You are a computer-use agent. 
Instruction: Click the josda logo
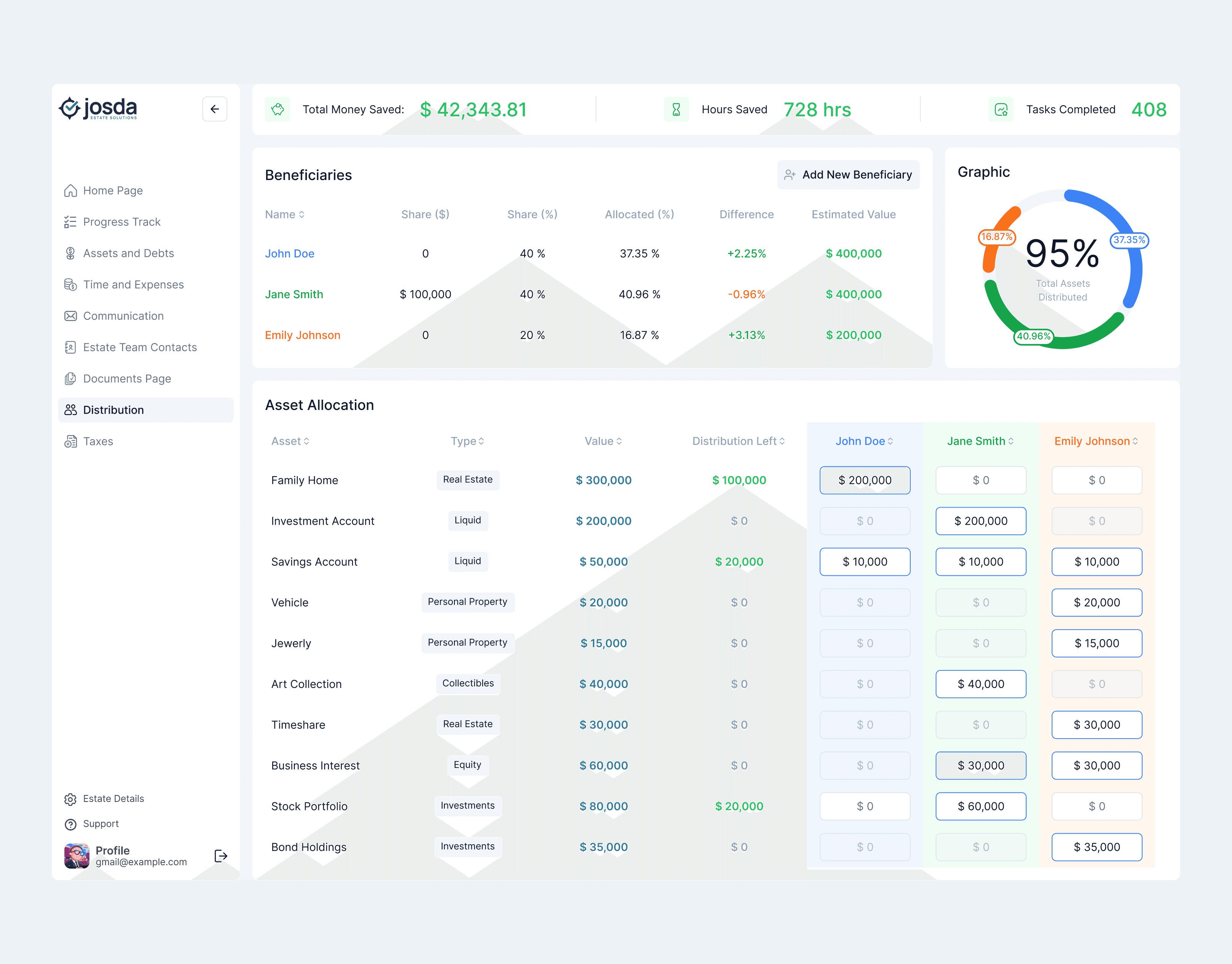pyautogui.click(x=98, y=108)
